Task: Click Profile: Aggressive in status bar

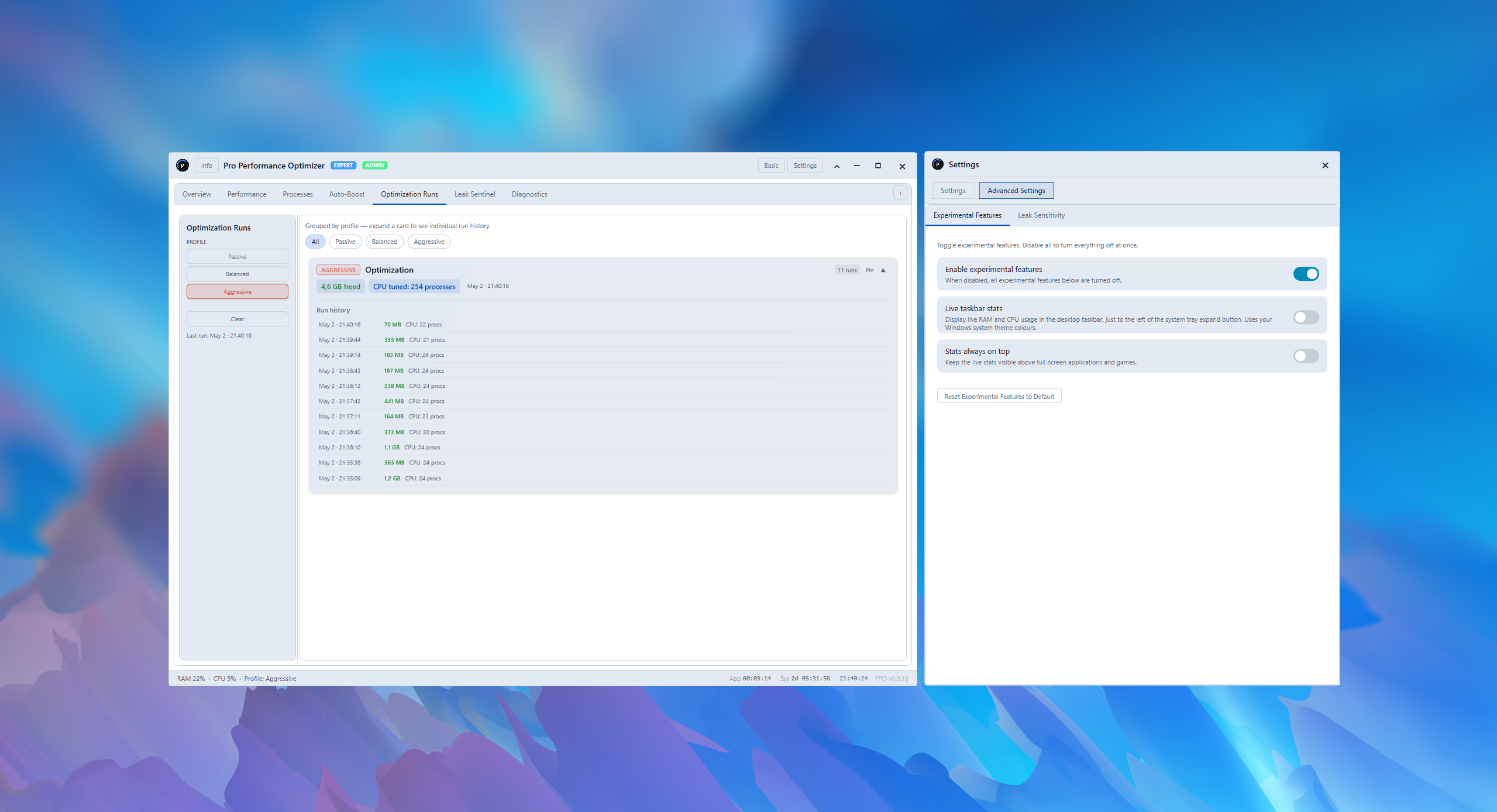Action: (270, 679)
